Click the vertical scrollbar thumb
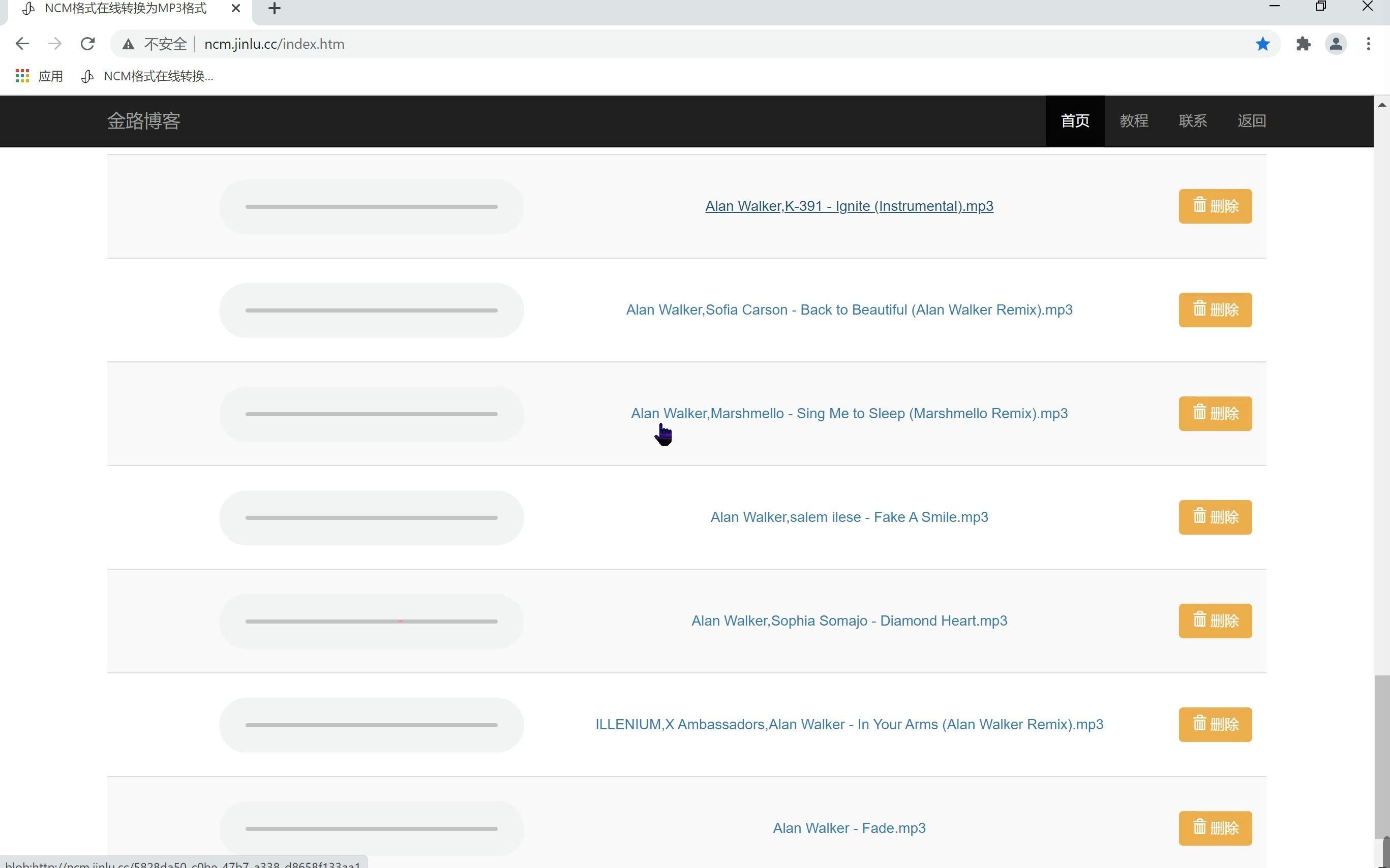This screenshot has height=868, width=1390. click(1382, 757)
